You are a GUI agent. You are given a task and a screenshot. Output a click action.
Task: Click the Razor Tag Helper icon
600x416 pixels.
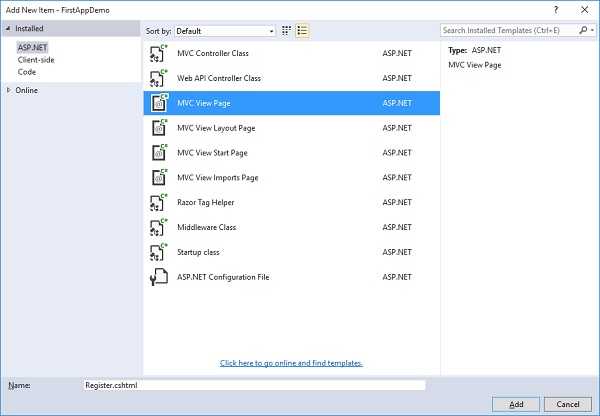[158, 202]
